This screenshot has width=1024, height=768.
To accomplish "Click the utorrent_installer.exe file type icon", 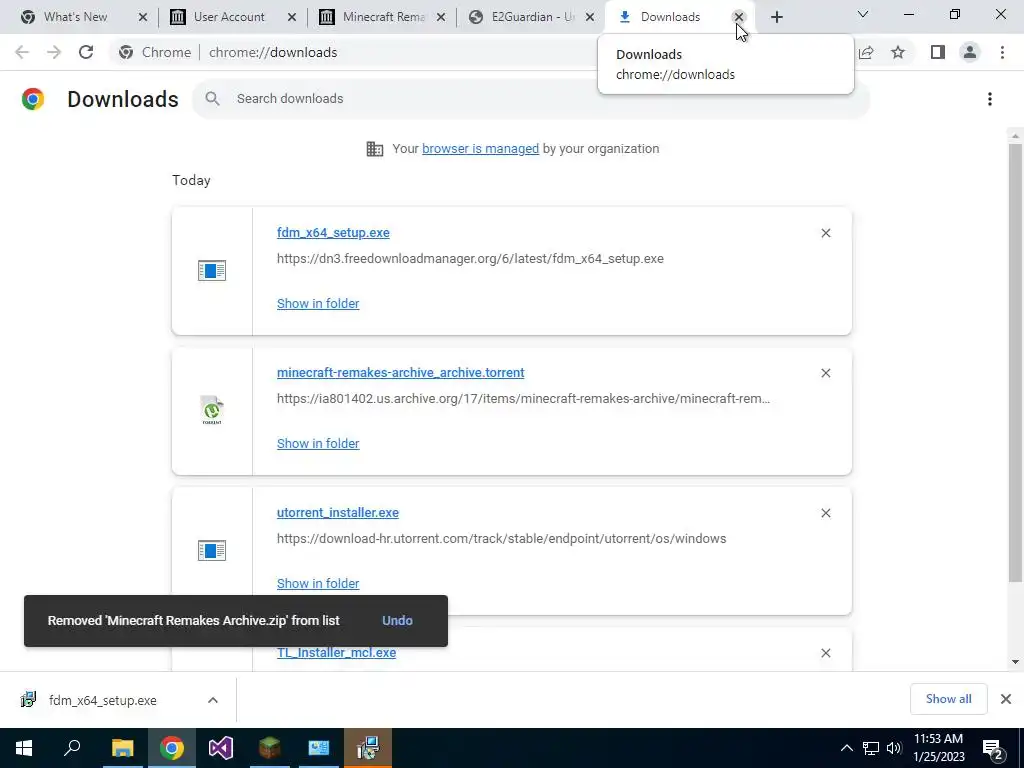I will click(212, 551).
